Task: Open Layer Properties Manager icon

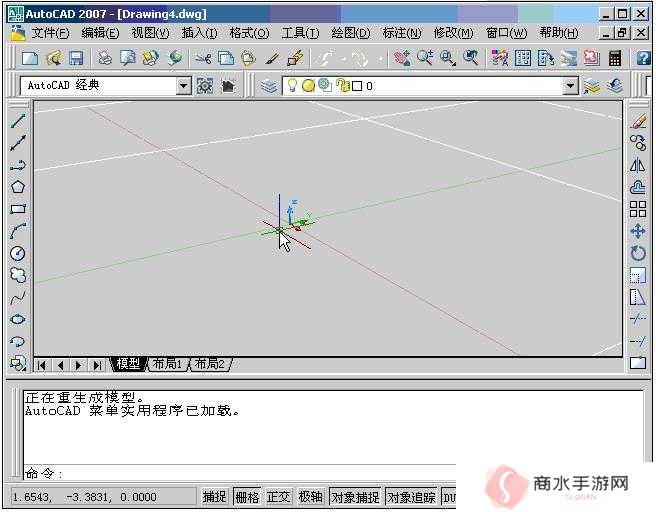Action: point(269,86)
